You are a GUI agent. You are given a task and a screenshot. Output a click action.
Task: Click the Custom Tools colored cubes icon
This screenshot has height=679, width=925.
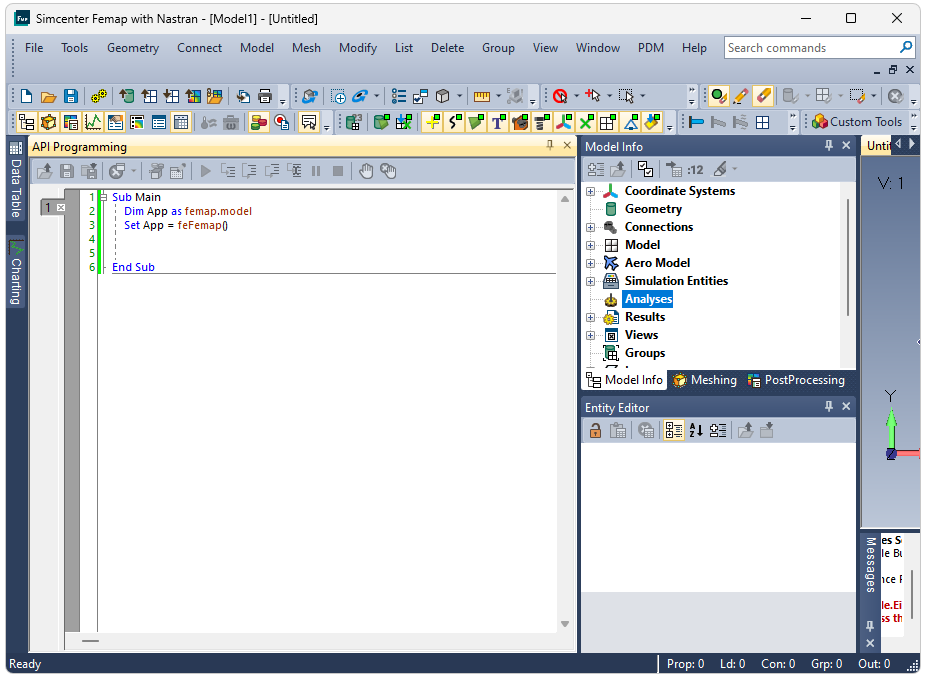pyautogui.click(x=819, y=122)
